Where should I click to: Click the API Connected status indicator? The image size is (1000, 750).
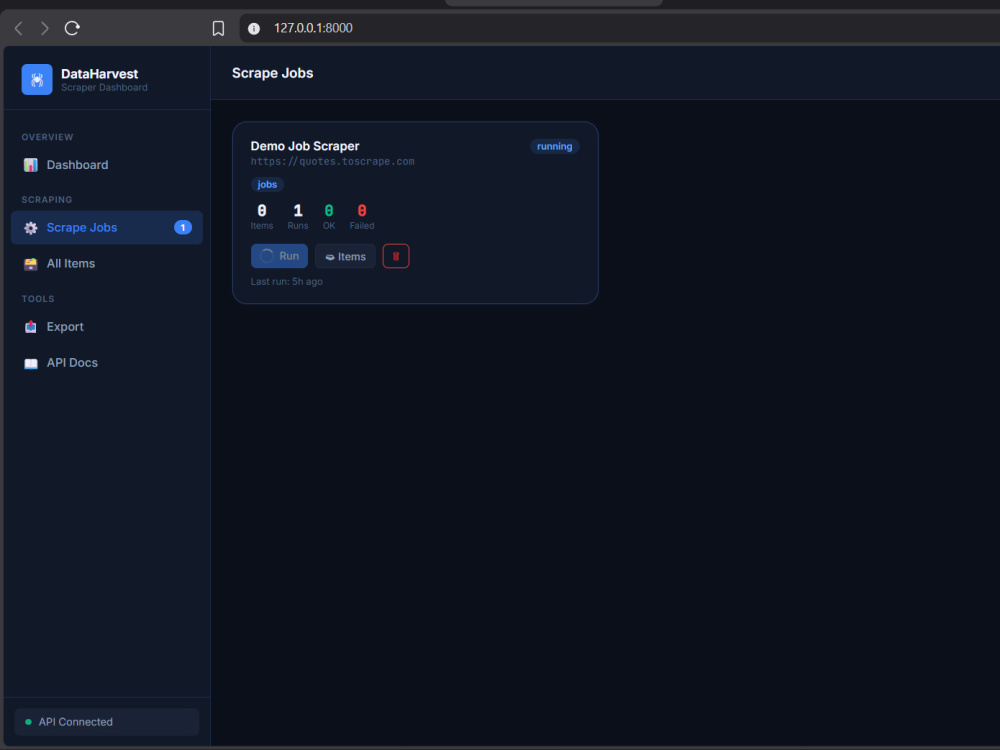[x=107, y=722]
